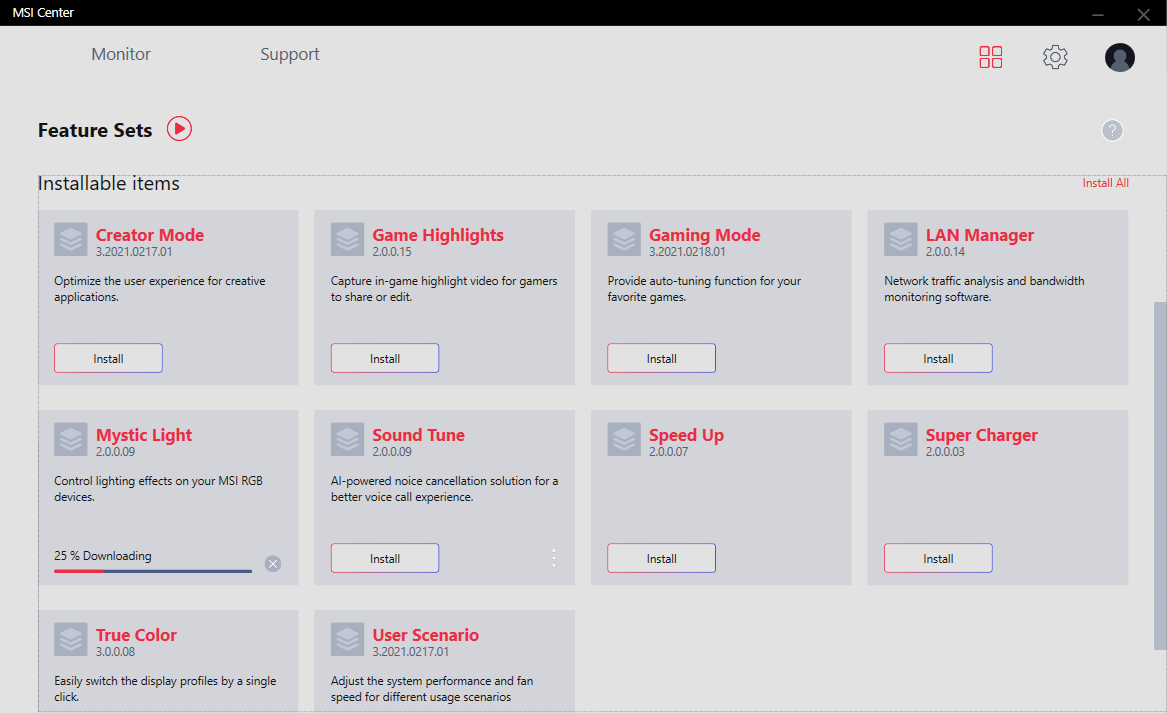Screen dimensions: 1167x713
Task: Install Super Charger
Action: 938,558
